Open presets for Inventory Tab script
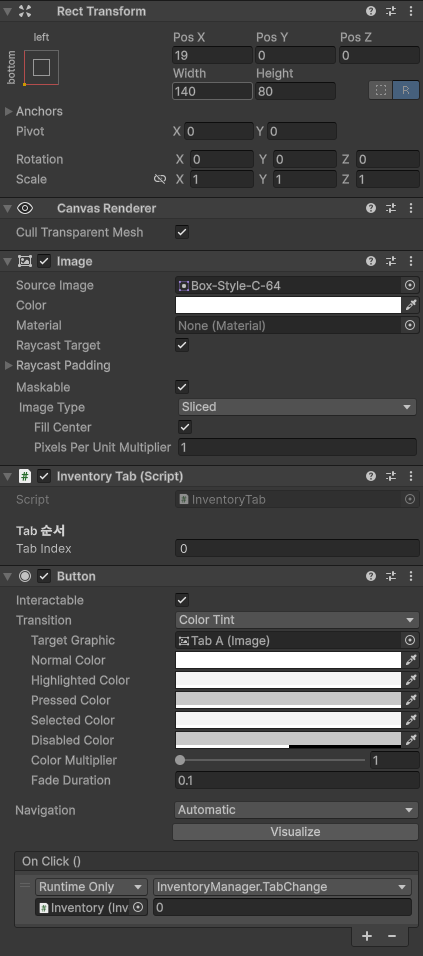The image size is (423, 956). [390, 476]
